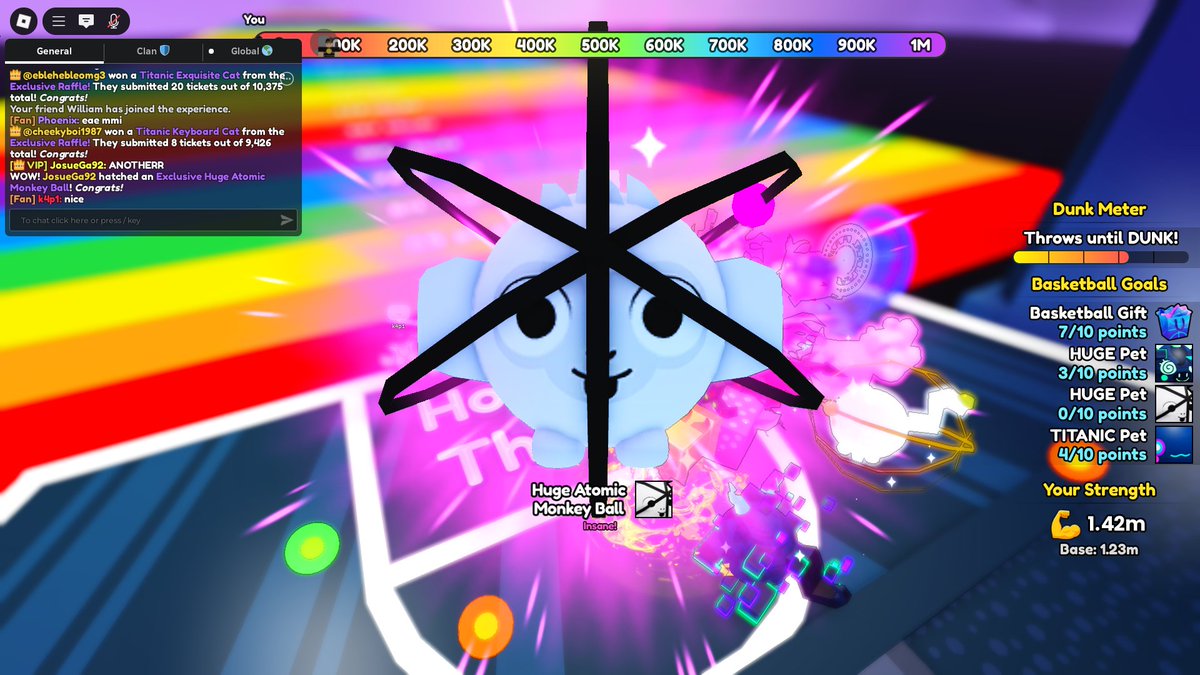The image size is (1200, 675).
Task: Click the Basketball Gift reward icon
Action: click(x=1174, y=322)
